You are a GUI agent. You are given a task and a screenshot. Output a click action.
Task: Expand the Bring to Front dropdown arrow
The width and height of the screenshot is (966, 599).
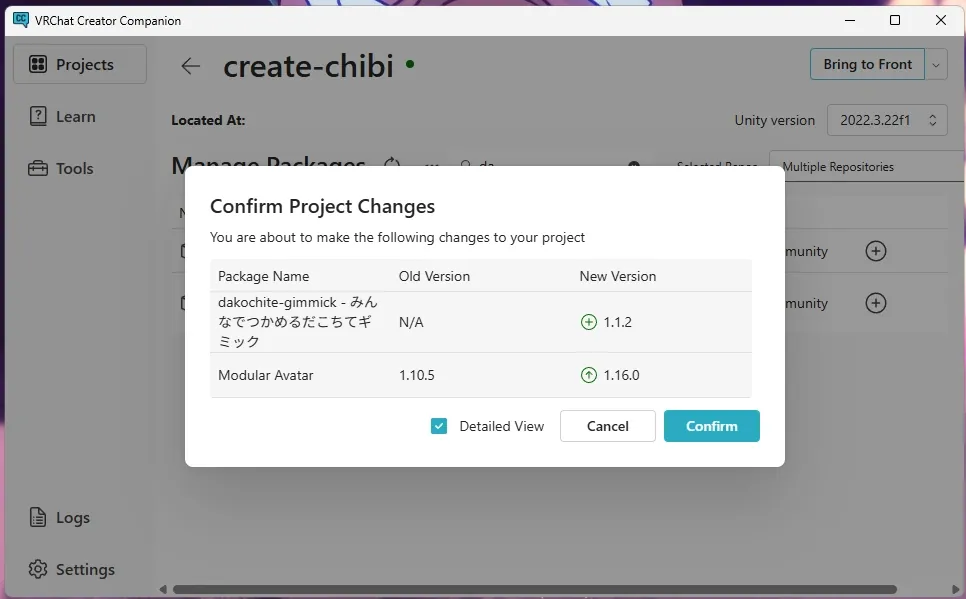(937, 65)
